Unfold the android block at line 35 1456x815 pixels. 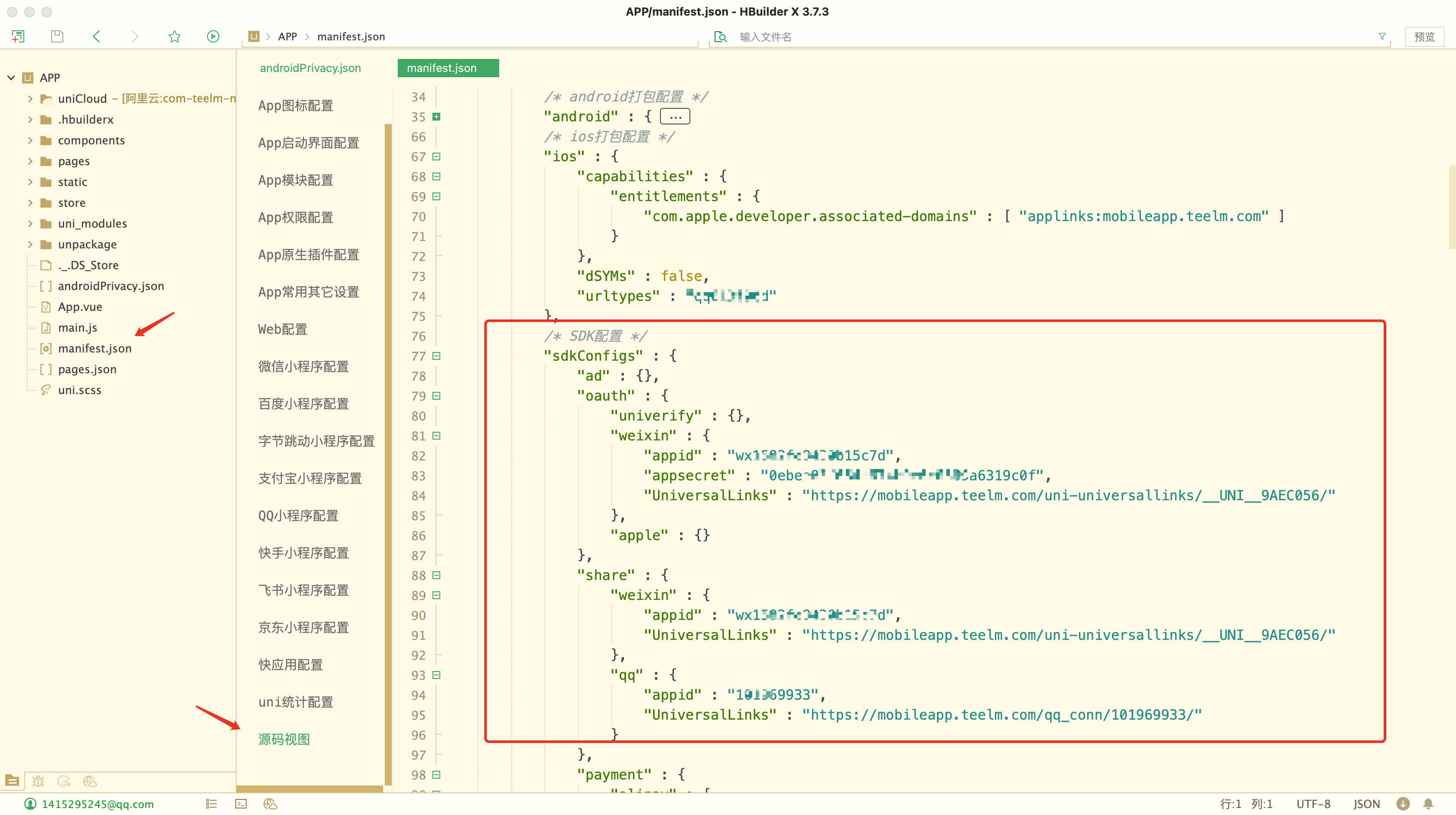(x=436, y=117)
